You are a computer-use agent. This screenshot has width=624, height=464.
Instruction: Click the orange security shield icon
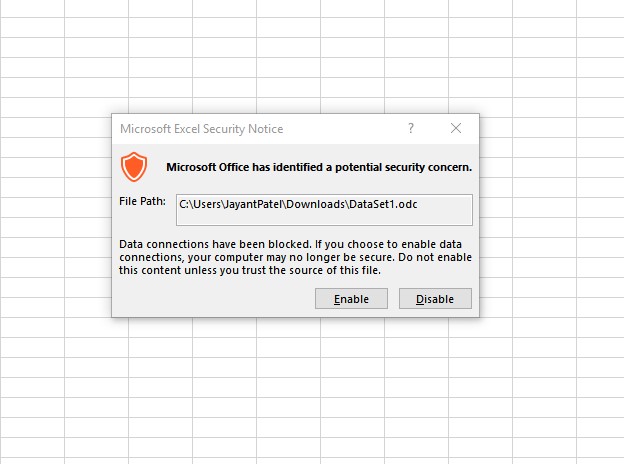(134, 167)
